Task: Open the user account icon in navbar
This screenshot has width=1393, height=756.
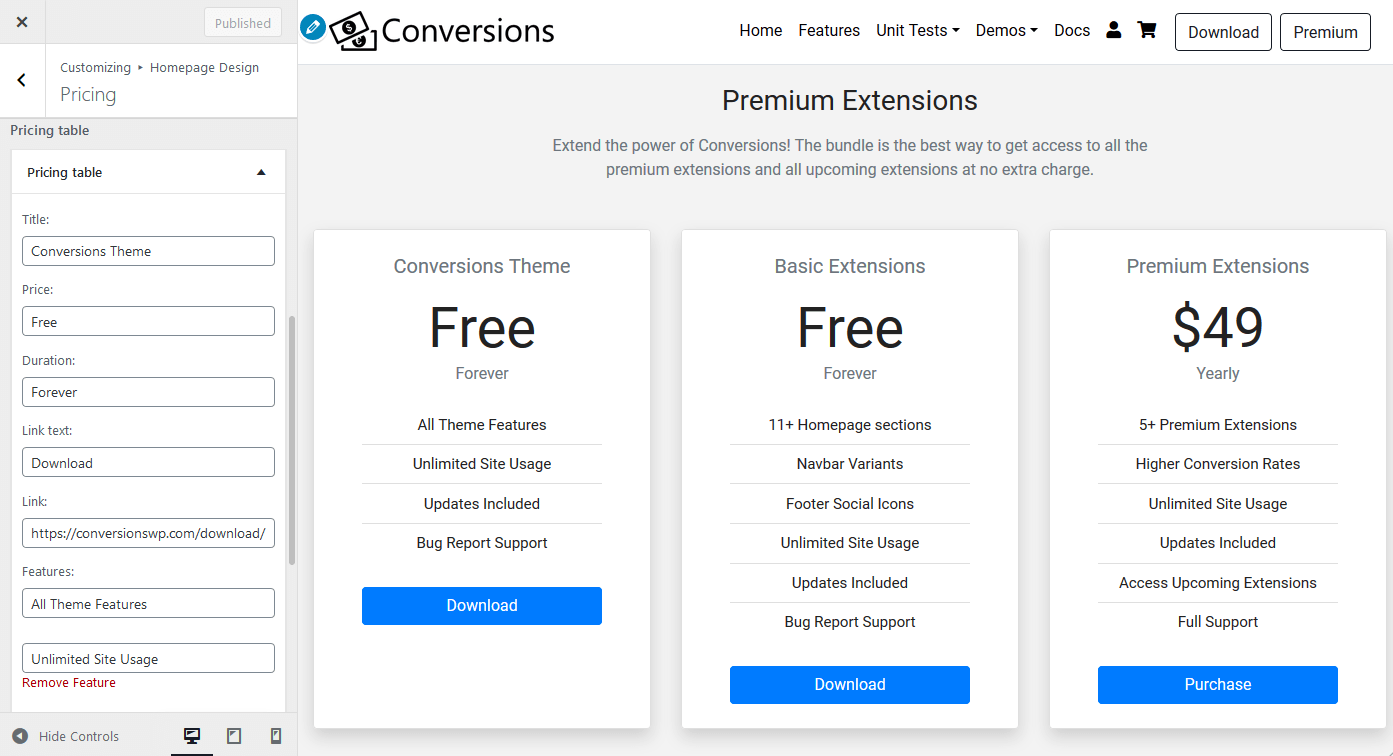Action: 1114,30
